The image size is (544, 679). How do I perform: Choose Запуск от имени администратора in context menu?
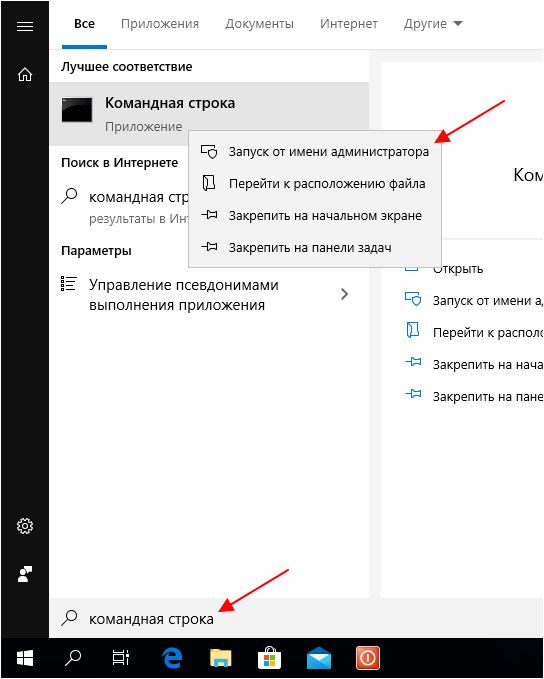pyautogui.click(x=315, y=152)
